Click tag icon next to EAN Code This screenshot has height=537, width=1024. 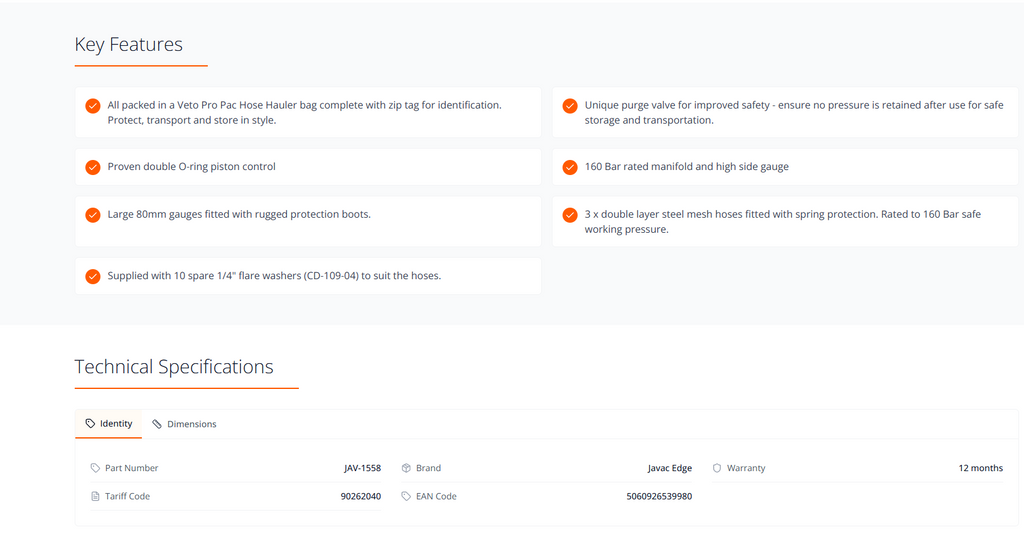tap(406, 496)
